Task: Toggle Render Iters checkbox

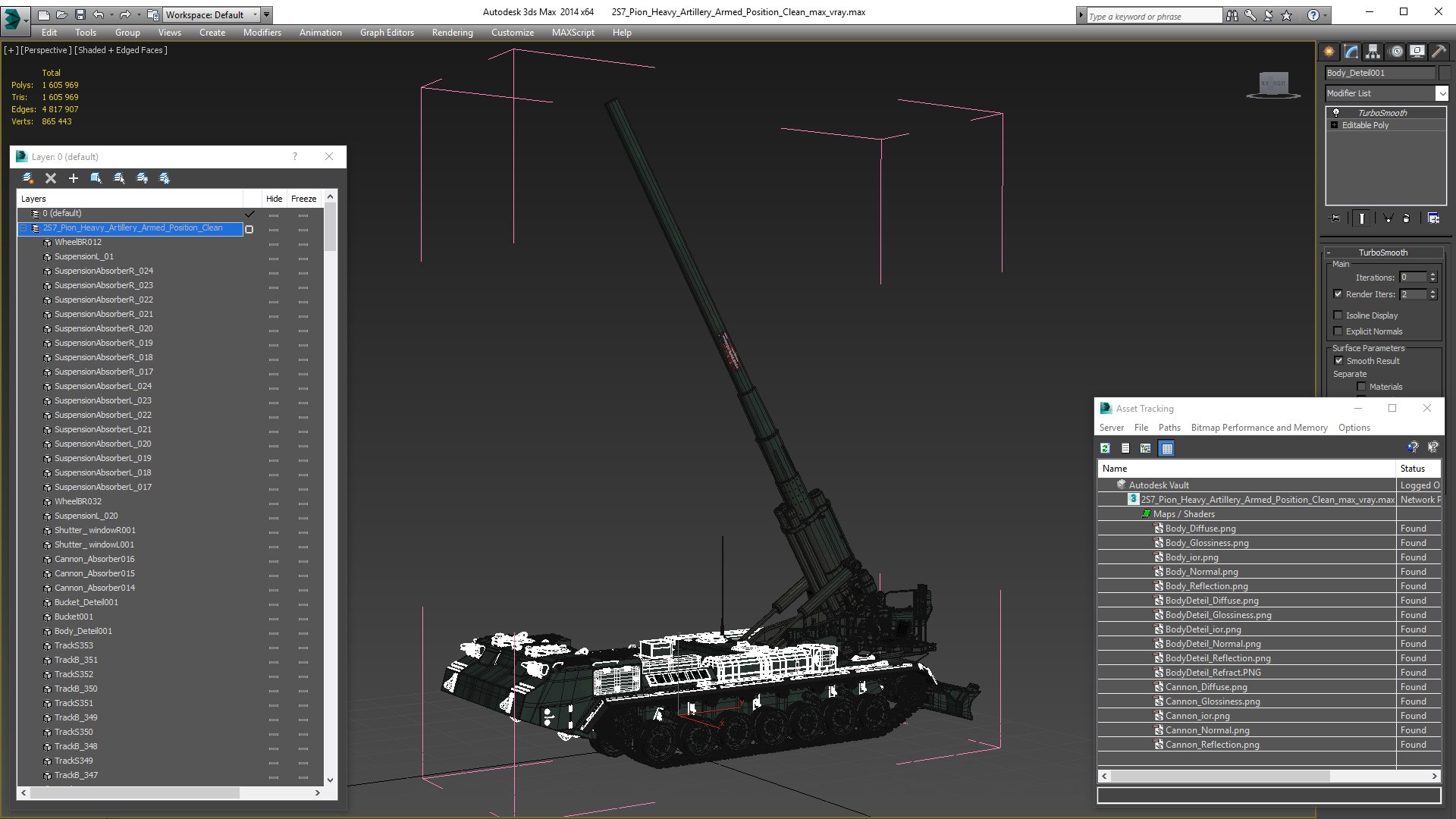Action: [1338, 294]
